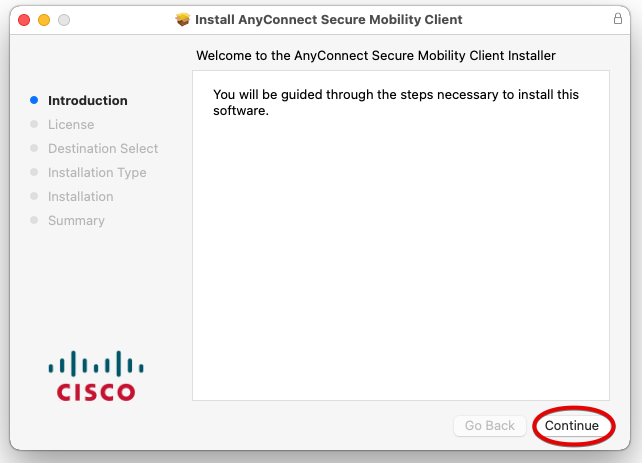Select the Summary step in sidebar
The image size is (642, 463).
pos(76,221)
